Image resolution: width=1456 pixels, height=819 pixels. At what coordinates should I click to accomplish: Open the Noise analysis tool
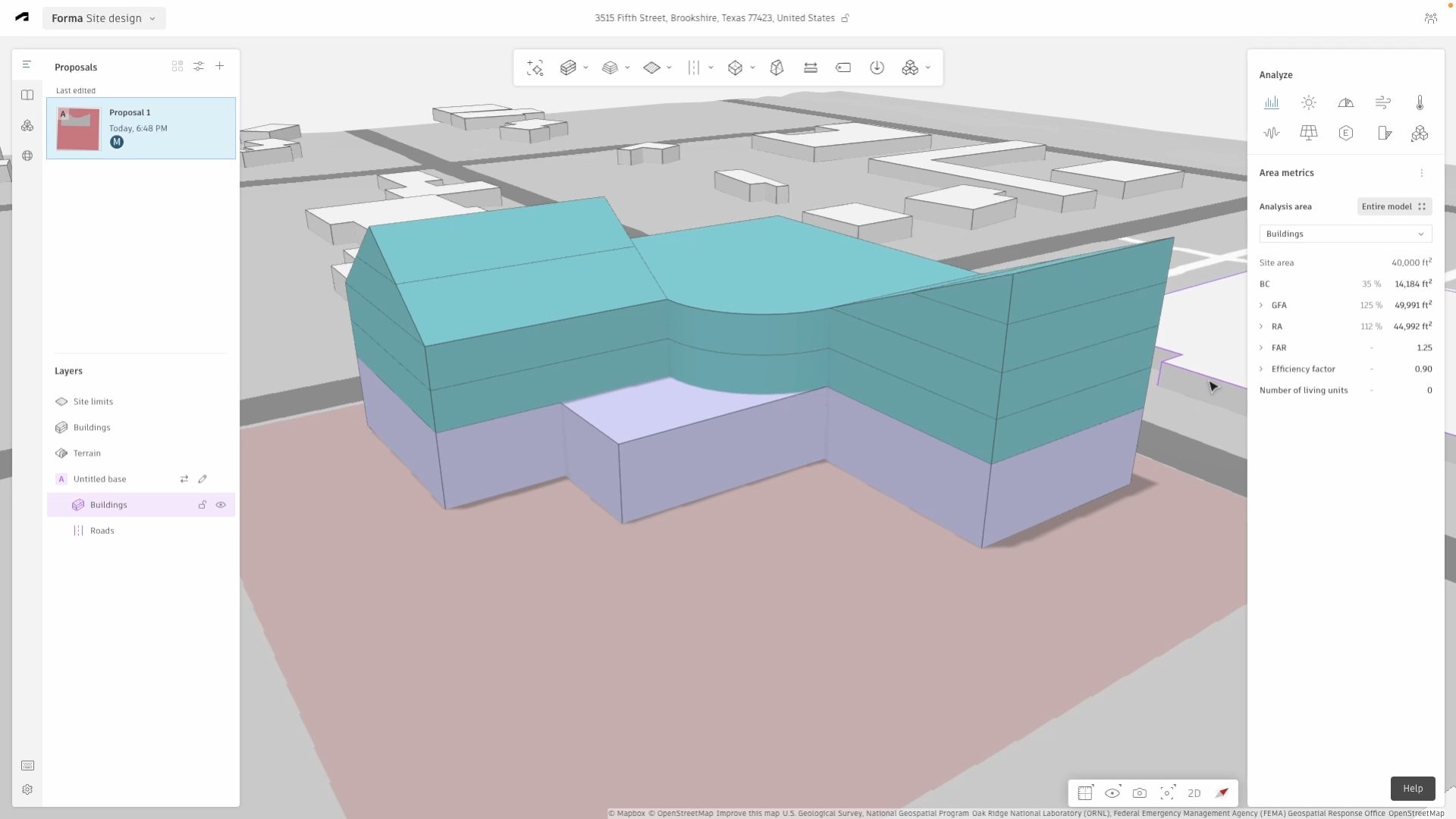pyautogui.click(x=1271, y=133)
